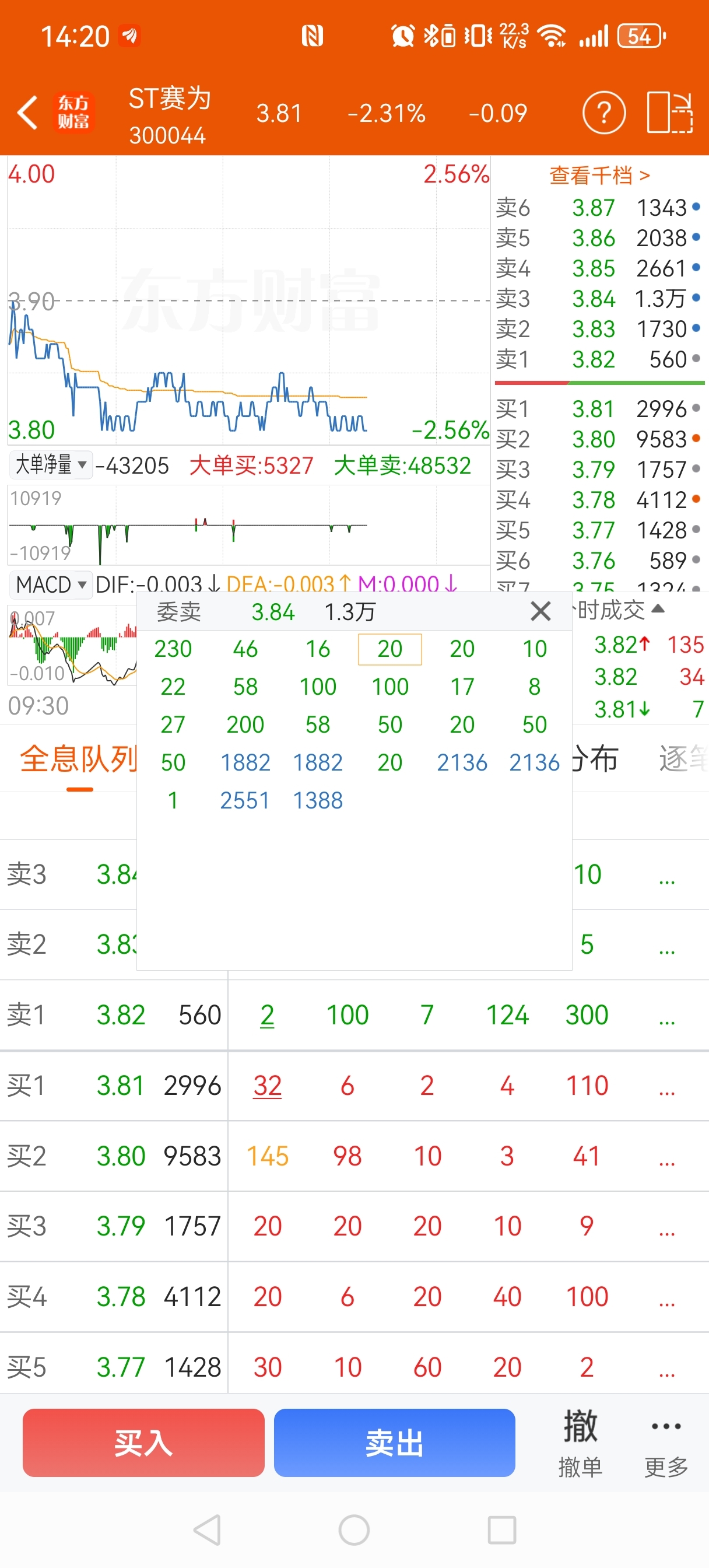The image size is (709, 1568).
Task: Open MACD indicator dropdown
Action: (x=51, y=585)
